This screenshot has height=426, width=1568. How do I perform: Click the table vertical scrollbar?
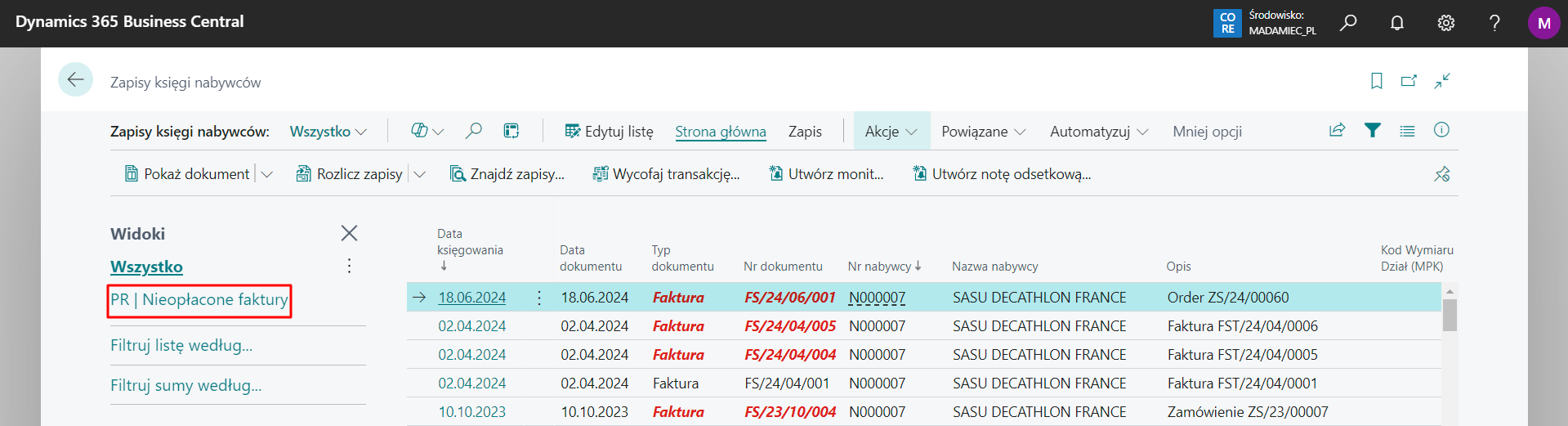click(x=1450, y=315)
